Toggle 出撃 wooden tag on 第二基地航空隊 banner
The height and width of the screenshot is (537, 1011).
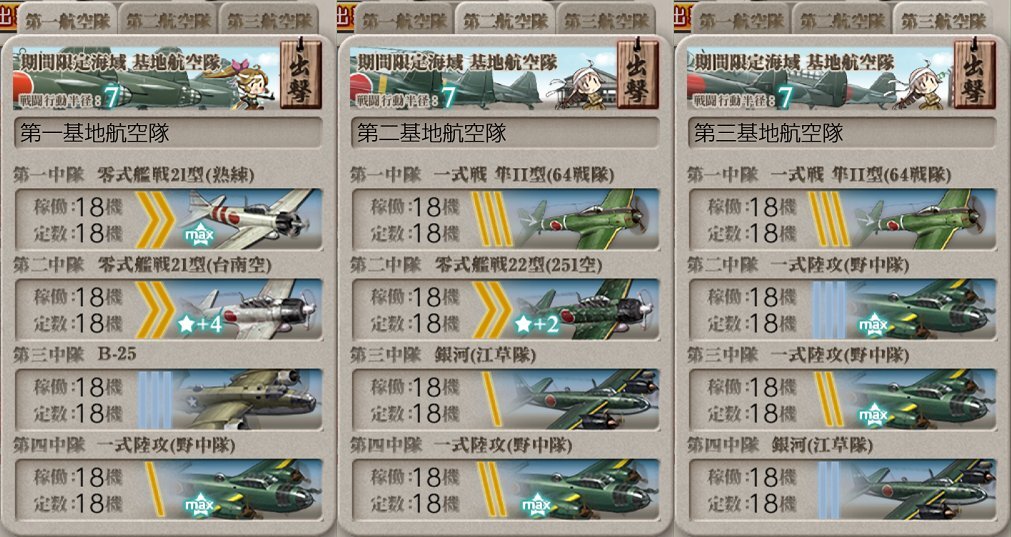[638, 74]
